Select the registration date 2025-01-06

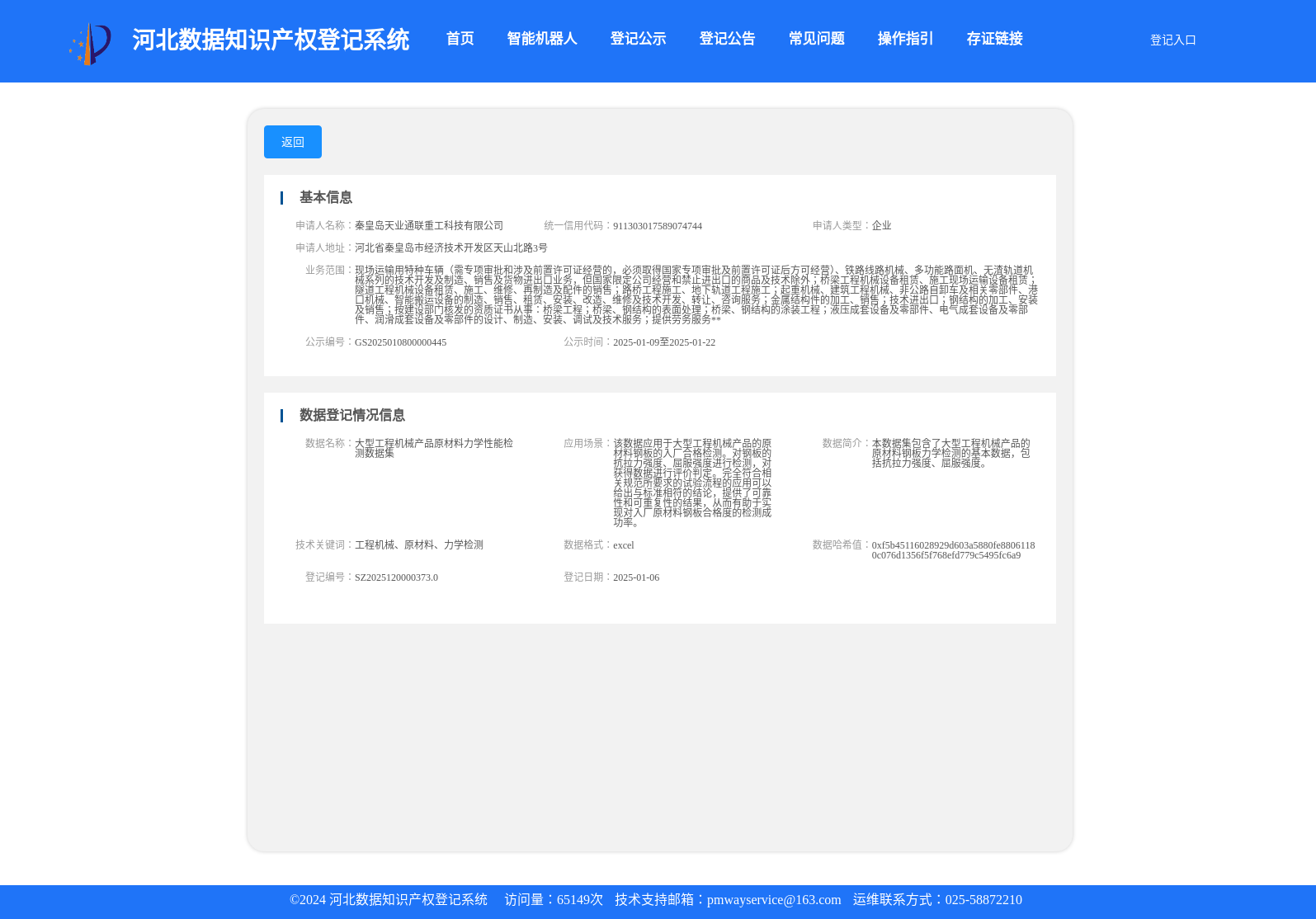click(636, 577)
